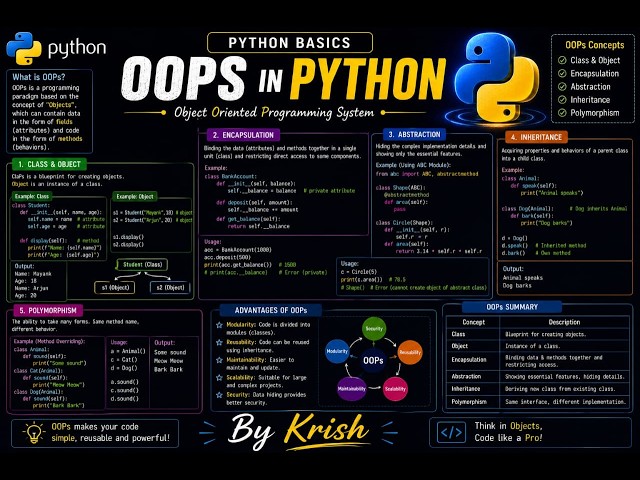Click the 'c = Circle(5)' usage line
The height and width of the screenshot is (480, 640).
[x=359, y=272]
